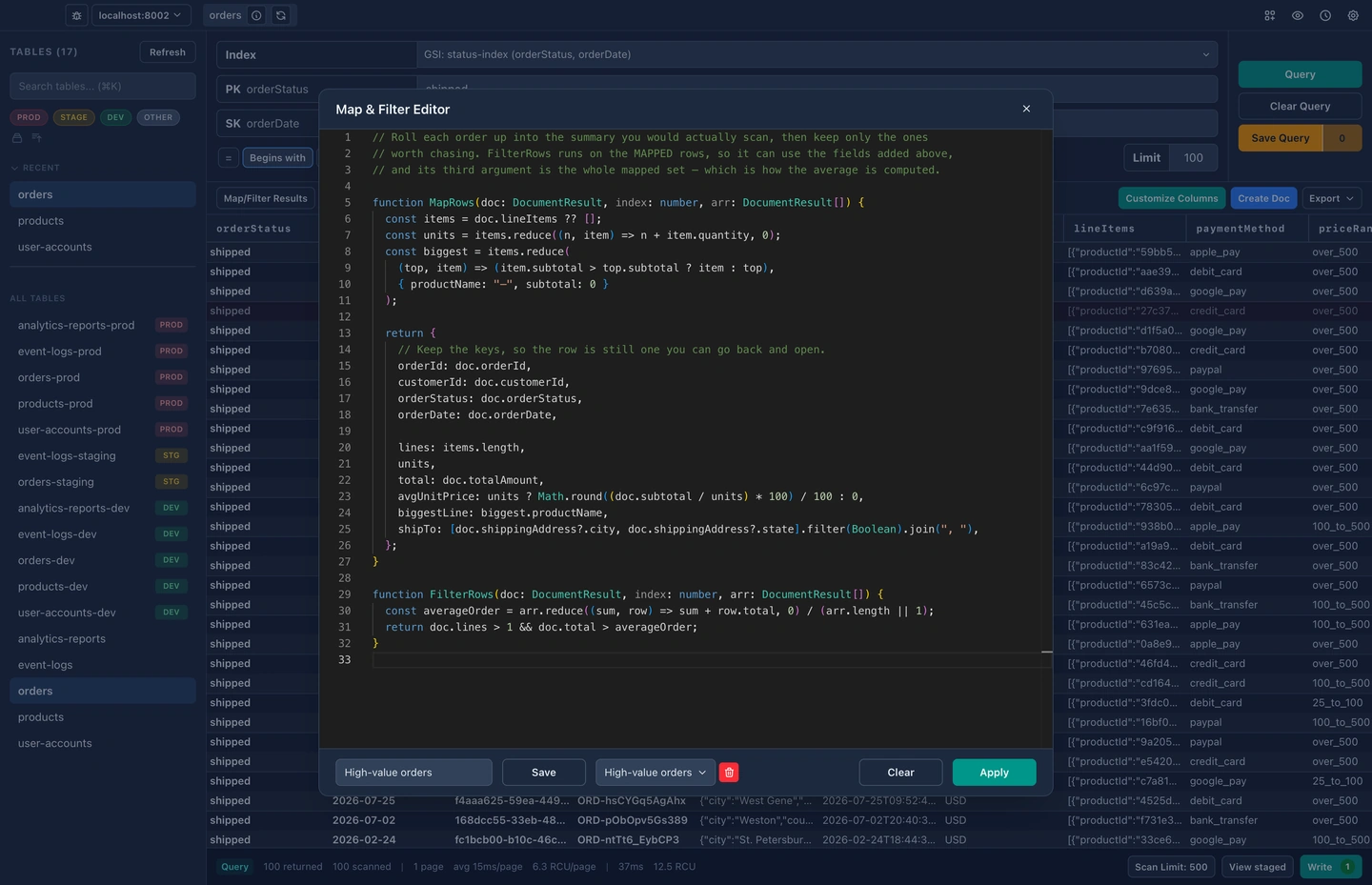Open products-dev table
Image resolution: width=1372 pixels, height=885 pixels.
102,587
